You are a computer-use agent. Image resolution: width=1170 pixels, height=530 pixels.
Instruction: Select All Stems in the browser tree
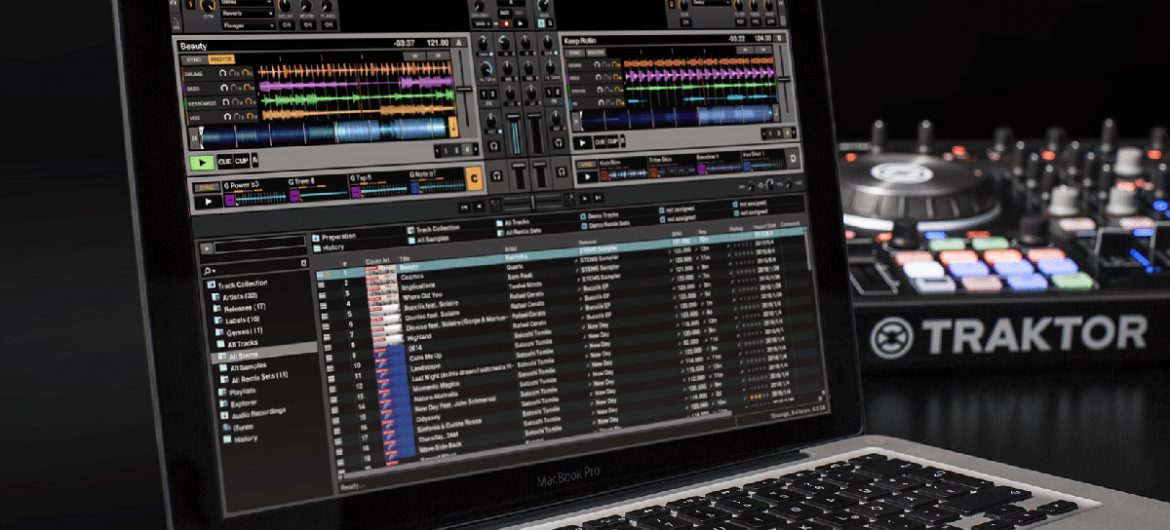pos(244,355)
